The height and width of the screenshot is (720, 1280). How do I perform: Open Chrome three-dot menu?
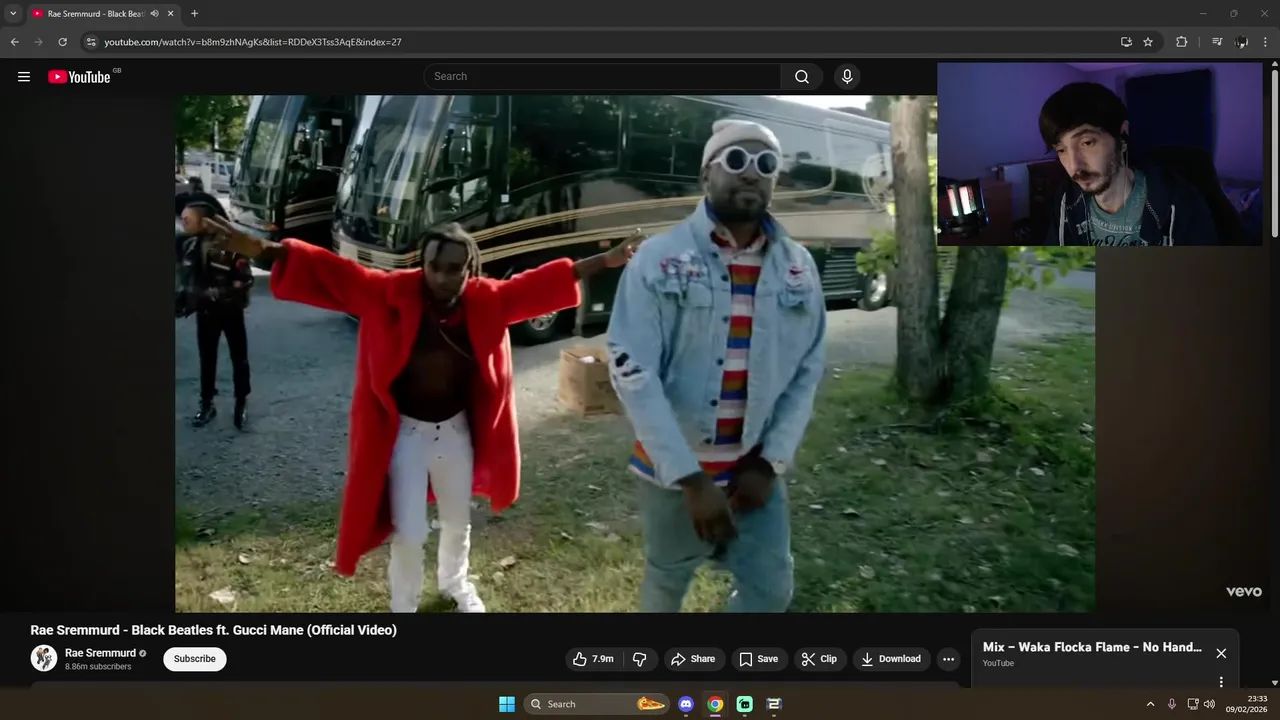tap(1266, 42)
